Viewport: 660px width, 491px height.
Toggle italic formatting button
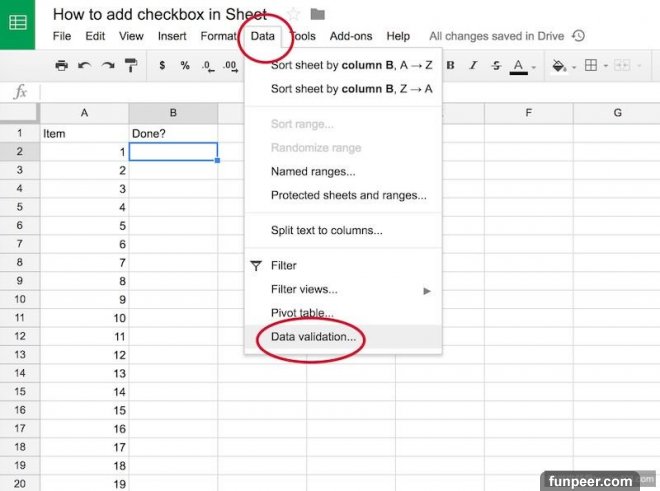pos(472,66)
